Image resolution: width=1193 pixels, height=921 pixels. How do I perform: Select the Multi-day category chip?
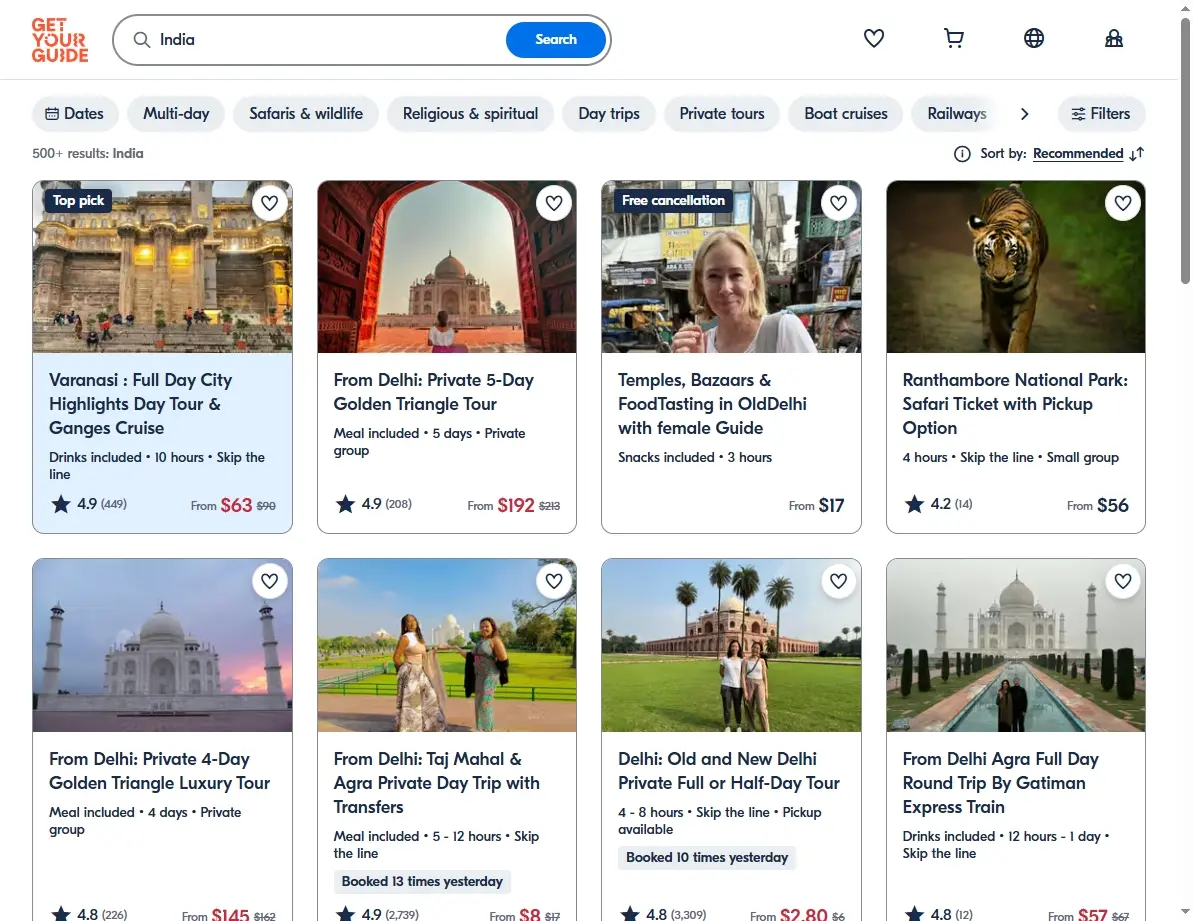(x=176, y=113)
